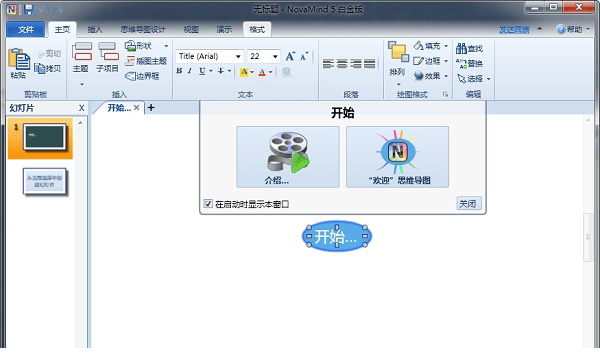Viewport: 600px width, 361px height.
Task: Click the Border (边框) pencil icon
Action: tap(418, 61)
